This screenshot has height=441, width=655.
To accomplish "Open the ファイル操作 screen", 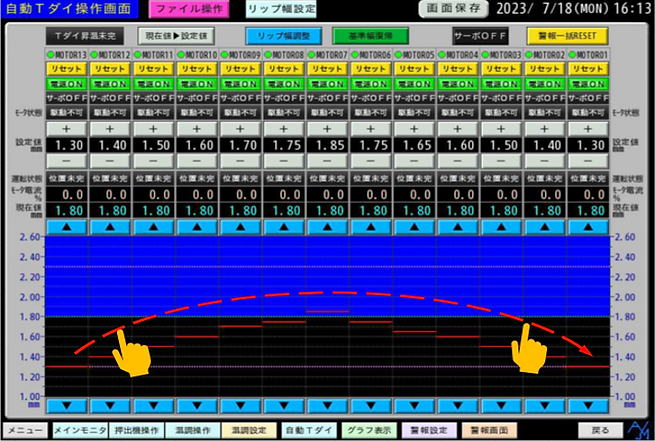I will coord(189,9).
